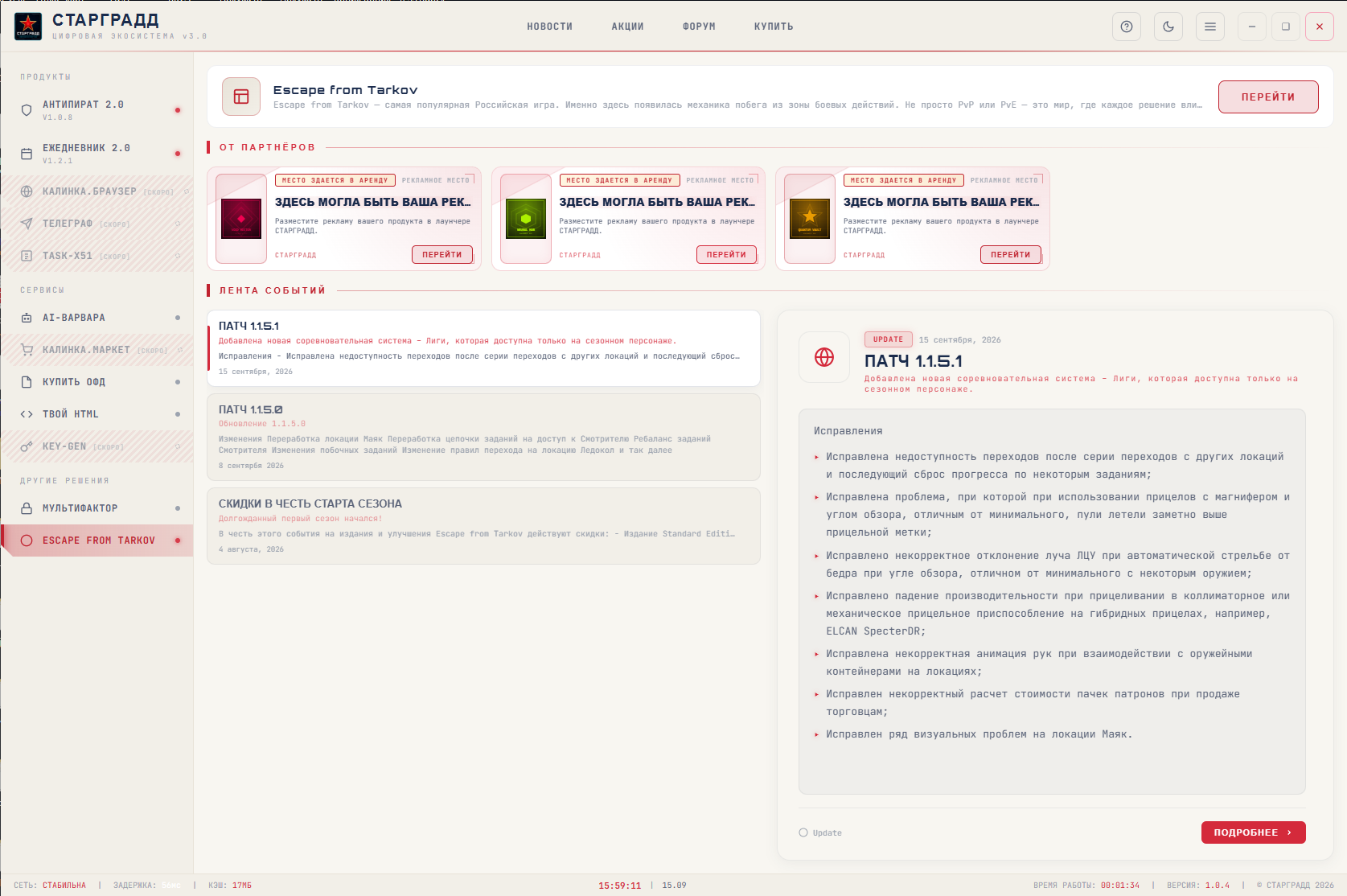The image size is (1347, 896).
Task: Click ПЕРЕЙТИ on the gold star partner card
Action: (x=1011, y=254)
